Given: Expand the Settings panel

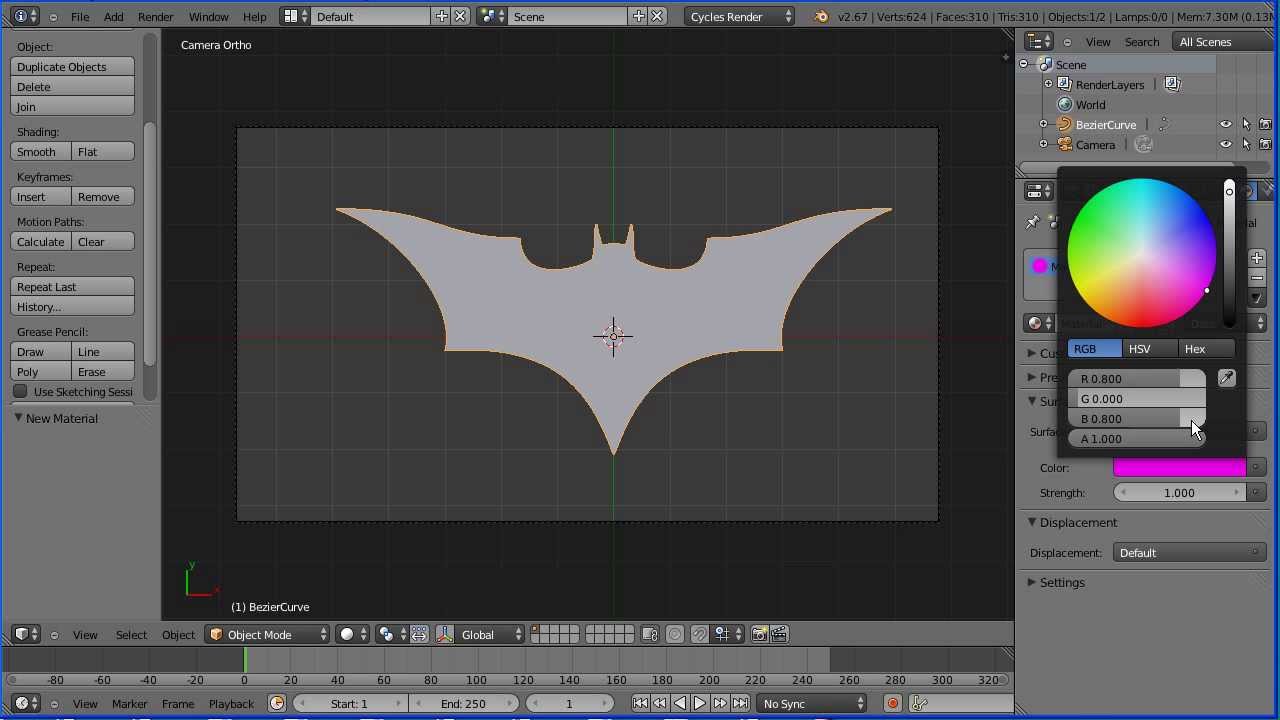Looking at the screenshot, I should point(1061,583).
